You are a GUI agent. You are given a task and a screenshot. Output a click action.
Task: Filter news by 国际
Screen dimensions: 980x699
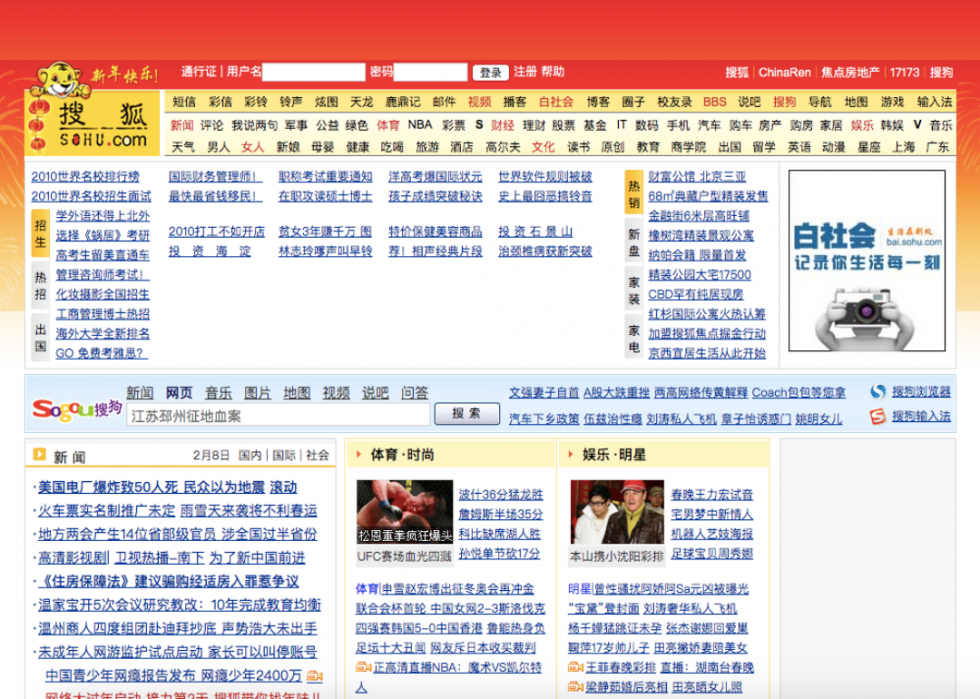[284, 455]
